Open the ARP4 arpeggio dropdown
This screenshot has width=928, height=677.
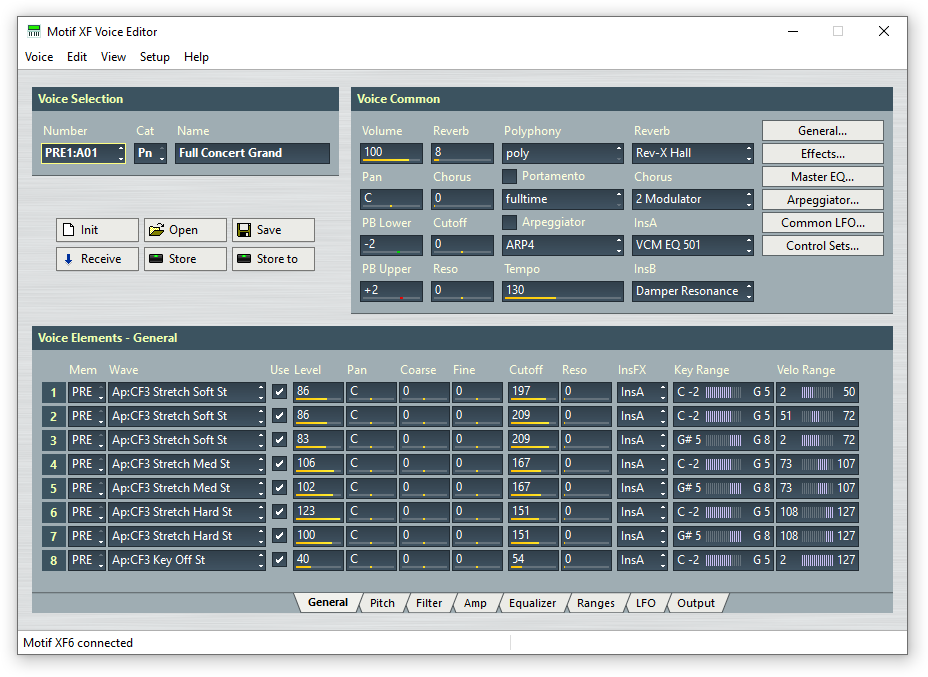click(x=563, y=245)
